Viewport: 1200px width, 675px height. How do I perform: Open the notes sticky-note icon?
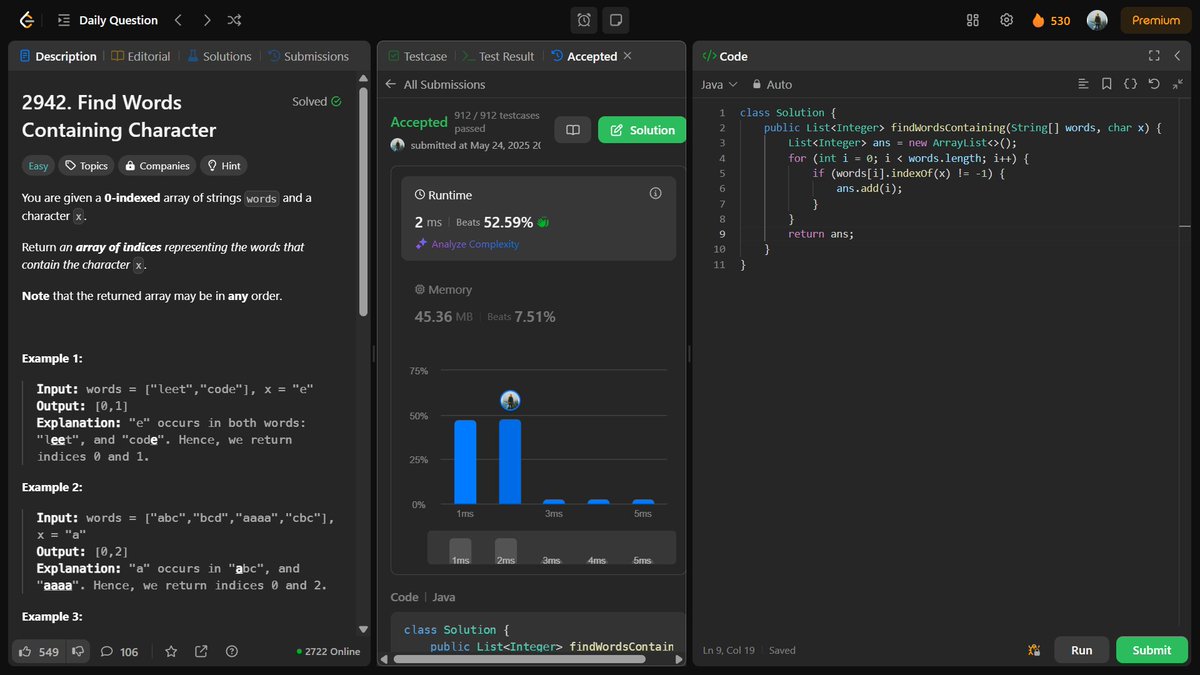616,20
